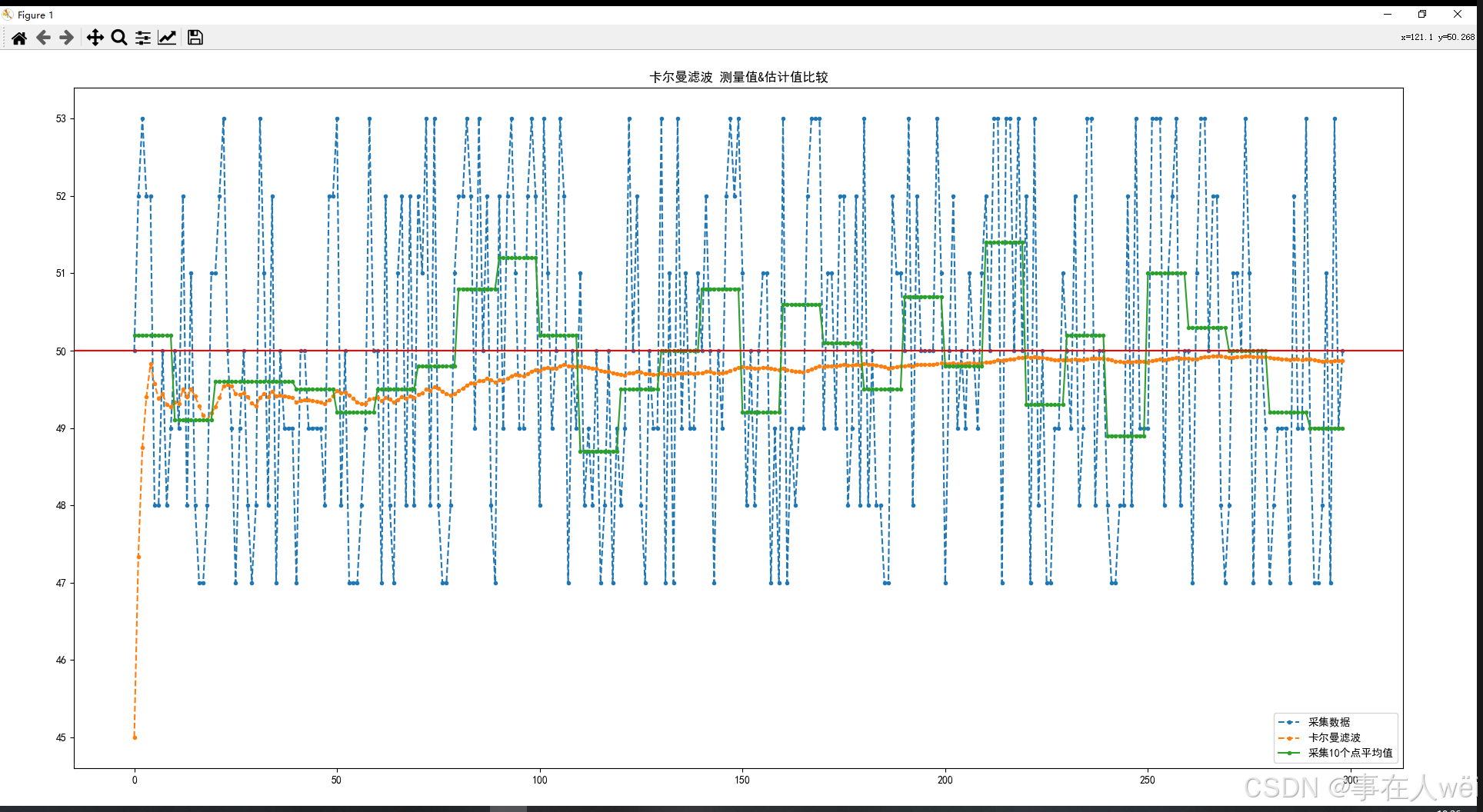The width and height of the screenshot is (1483, 812).
Task: Open Edit axis and curve parameters
Action: click(167, 38)
